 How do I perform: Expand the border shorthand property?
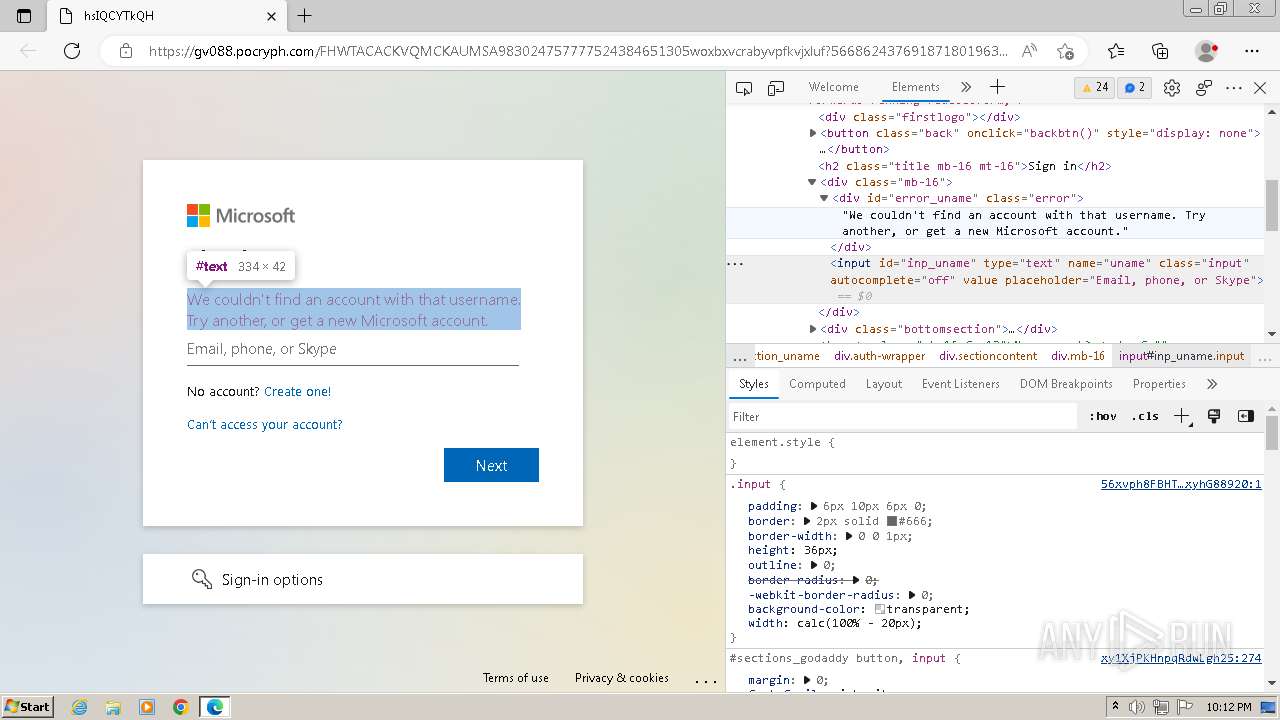807,521
